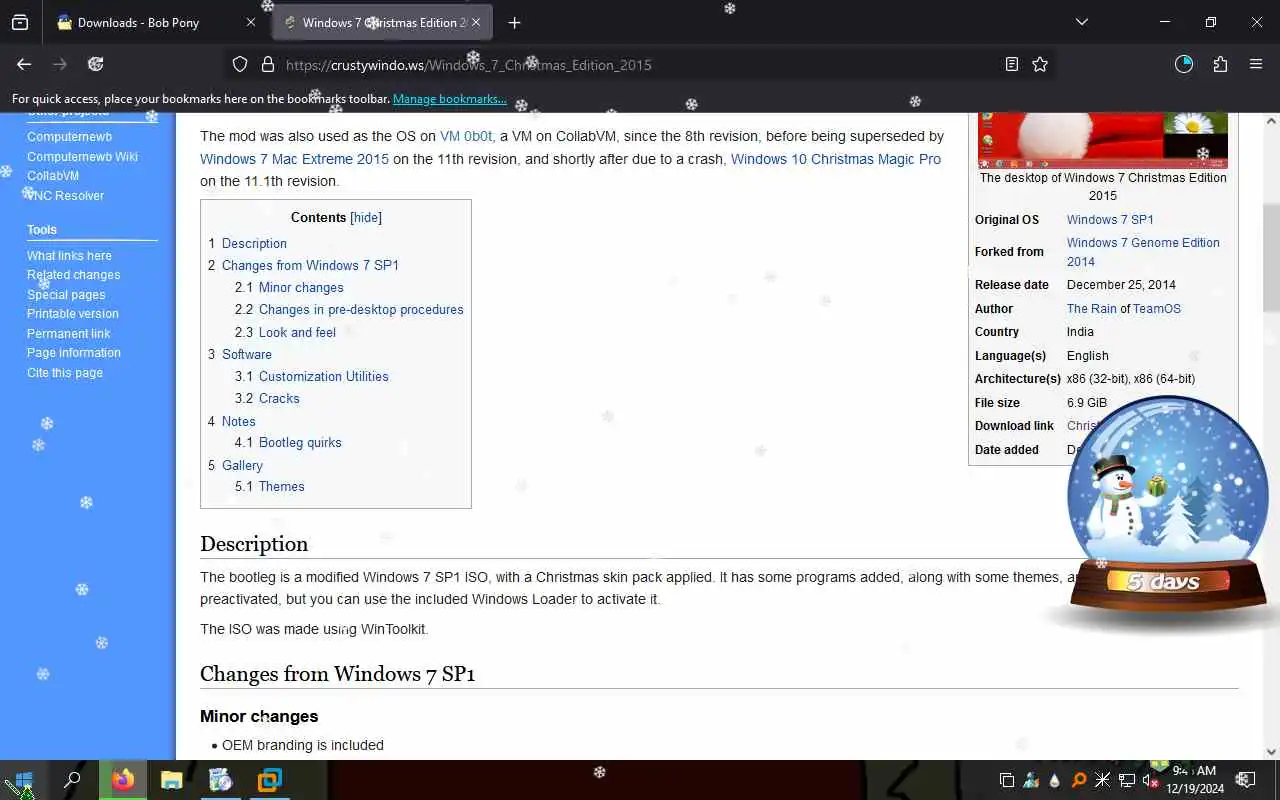Follow Windows 7 Mac Extreme 2015 link
Screen dimensions: 1280x800
tap(294, 159)
